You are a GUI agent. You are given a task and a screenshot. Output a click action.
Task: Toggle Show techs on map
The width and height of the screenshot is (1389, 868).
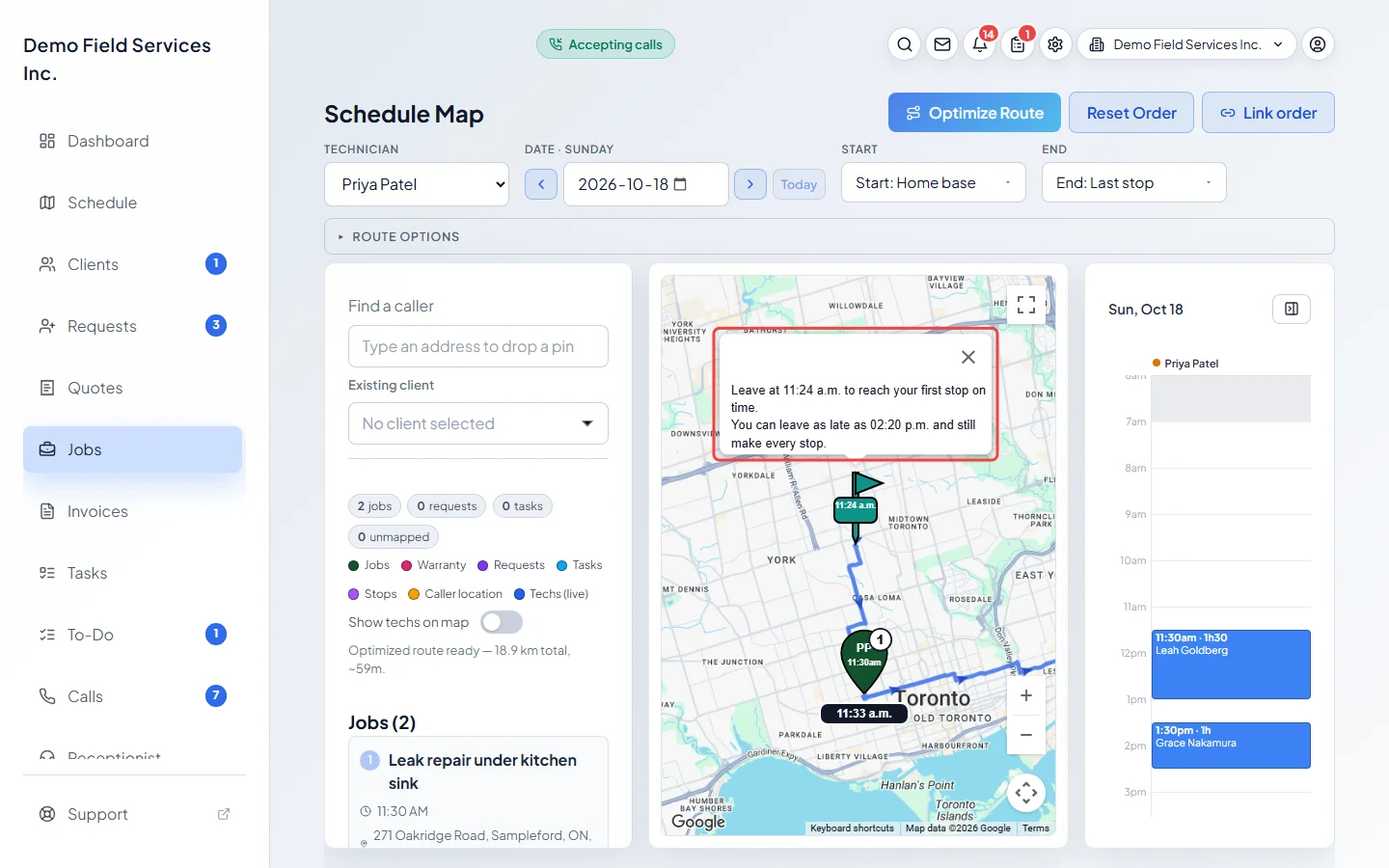click(502, 622)
